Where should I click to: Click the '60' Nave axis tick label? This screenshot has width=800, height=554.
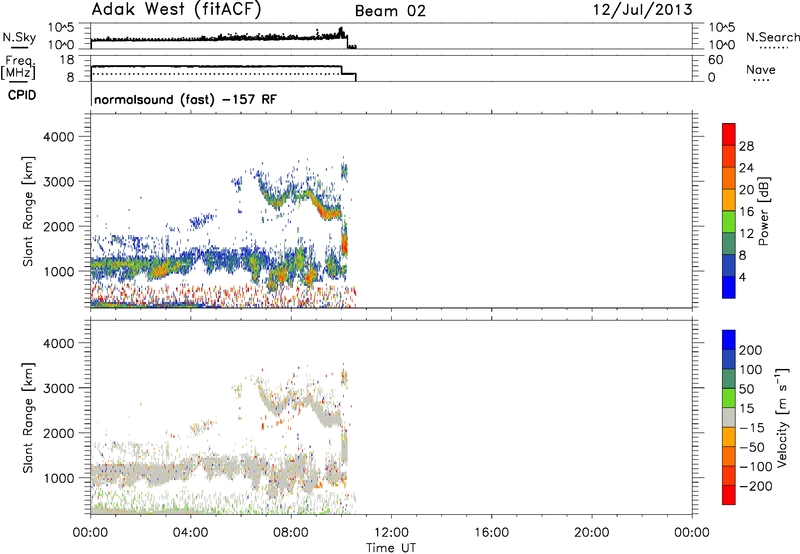[x=715, y=60]
